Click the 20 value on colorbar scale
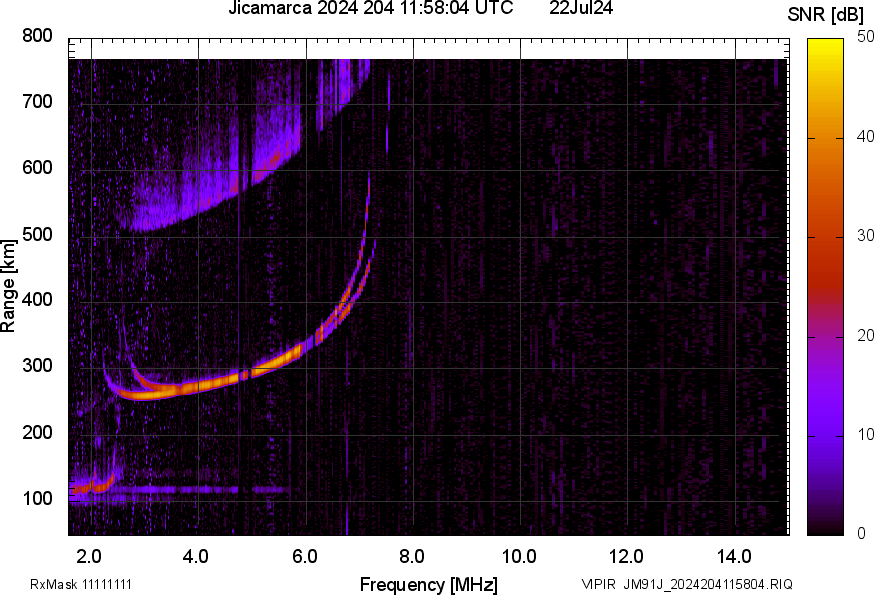 [866, 335]
